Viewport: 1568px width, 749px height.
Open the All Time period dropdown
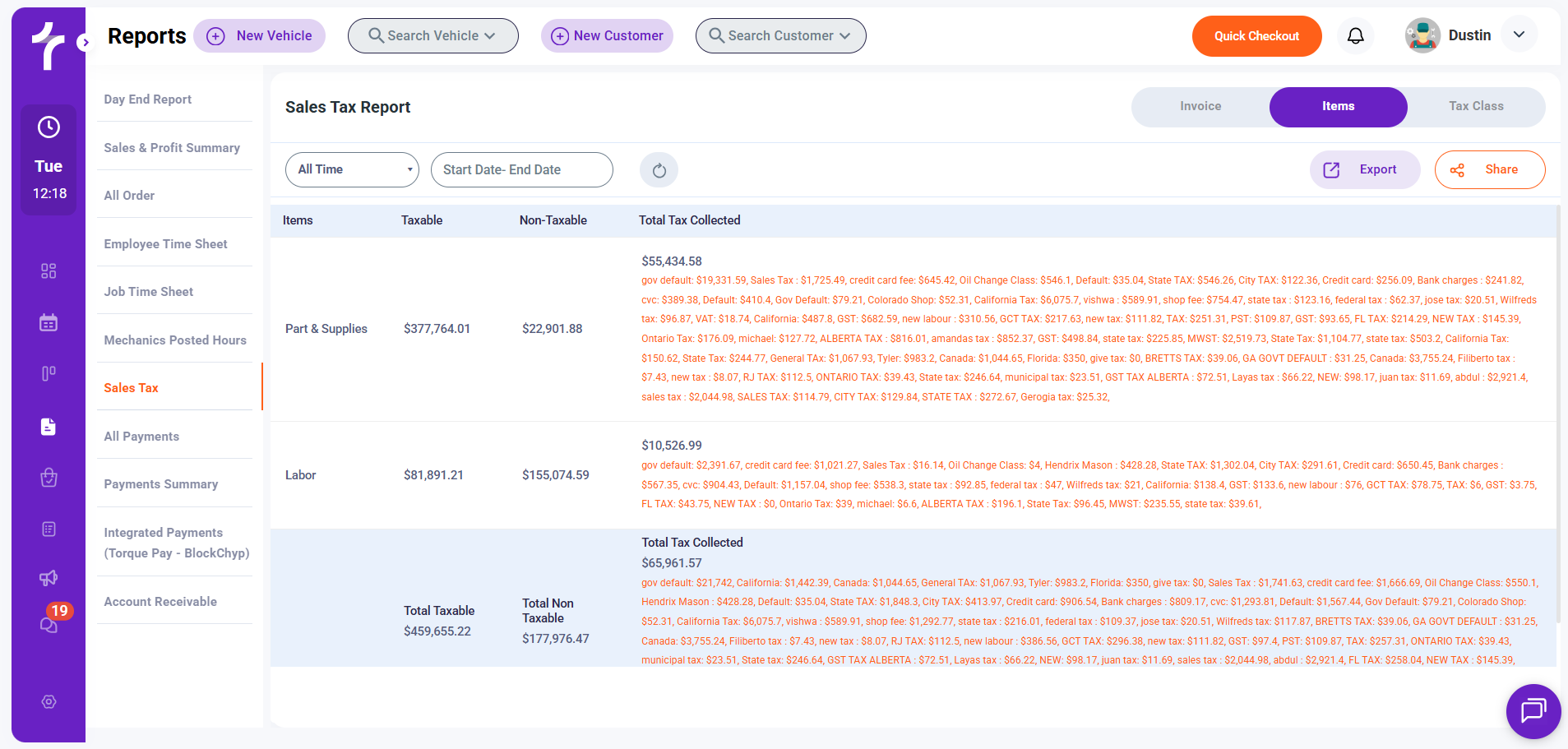(x=352, y=170)
